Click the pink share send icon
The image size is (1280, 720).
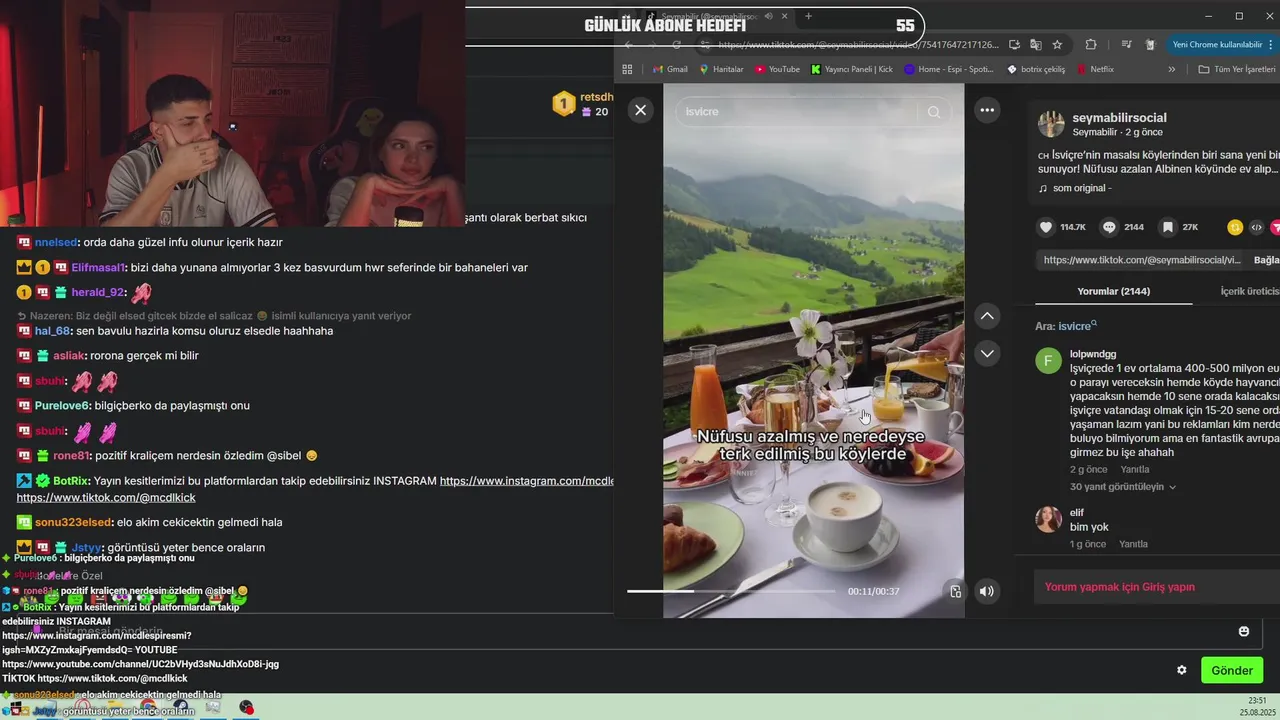[x=1276, y=227]
